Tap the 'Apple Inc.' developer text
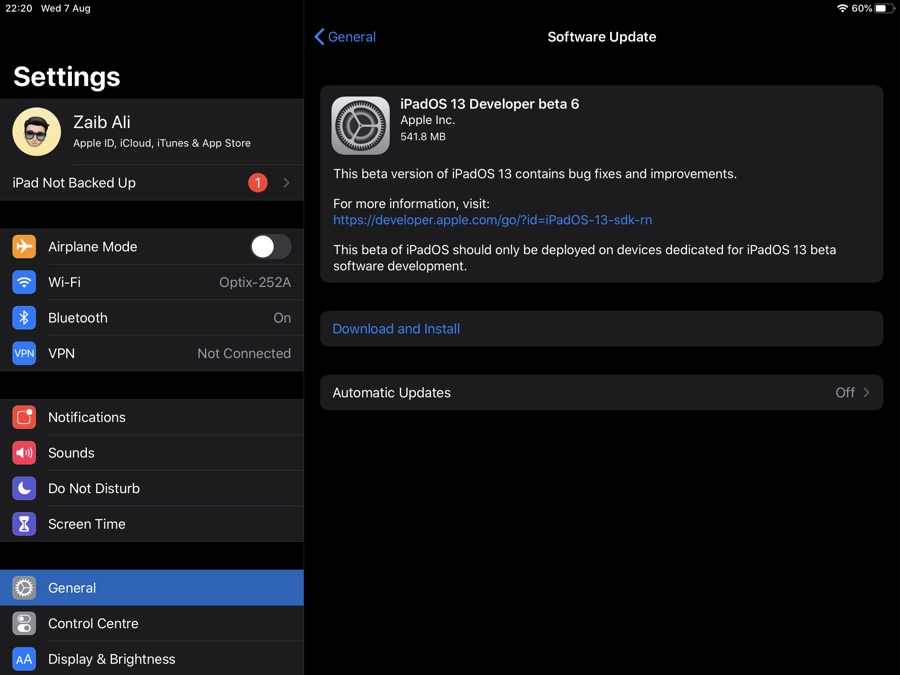 point(428,120)
